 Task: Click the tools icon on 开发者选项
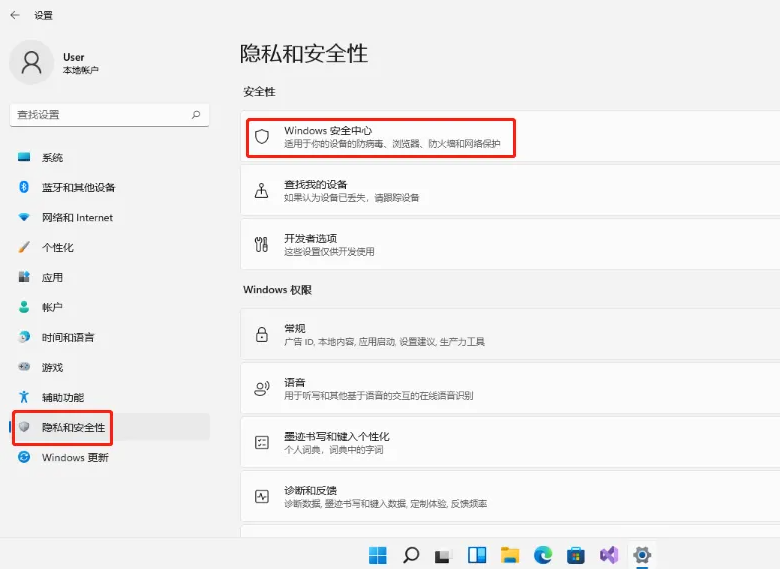262,244
